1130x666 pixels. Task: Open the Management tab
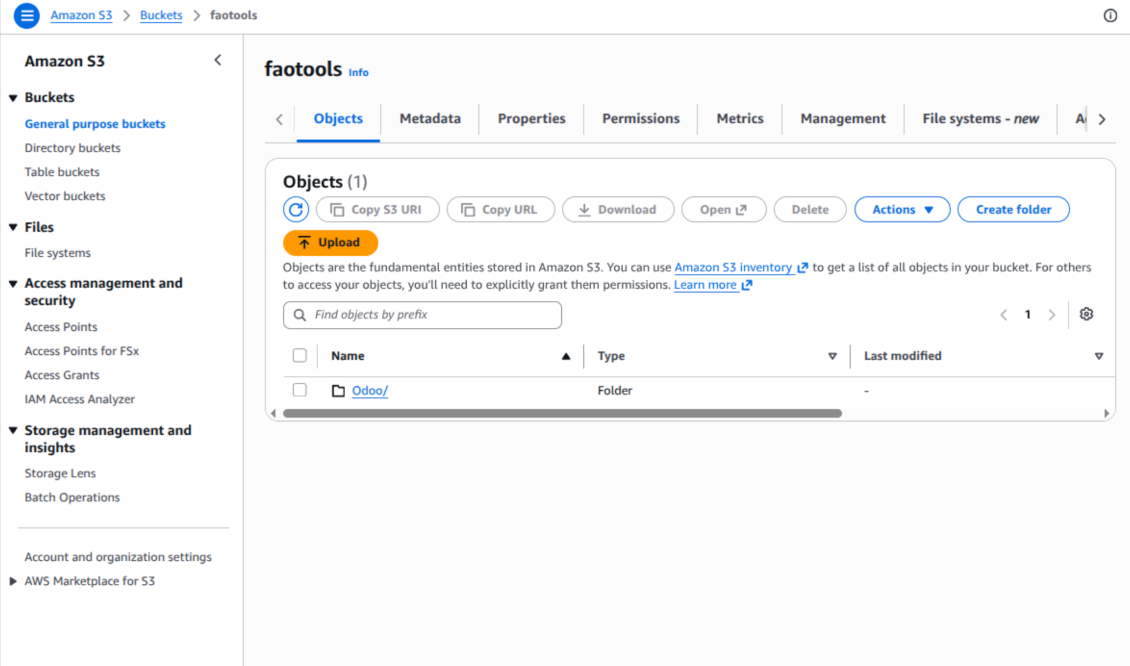click(843, 119)
